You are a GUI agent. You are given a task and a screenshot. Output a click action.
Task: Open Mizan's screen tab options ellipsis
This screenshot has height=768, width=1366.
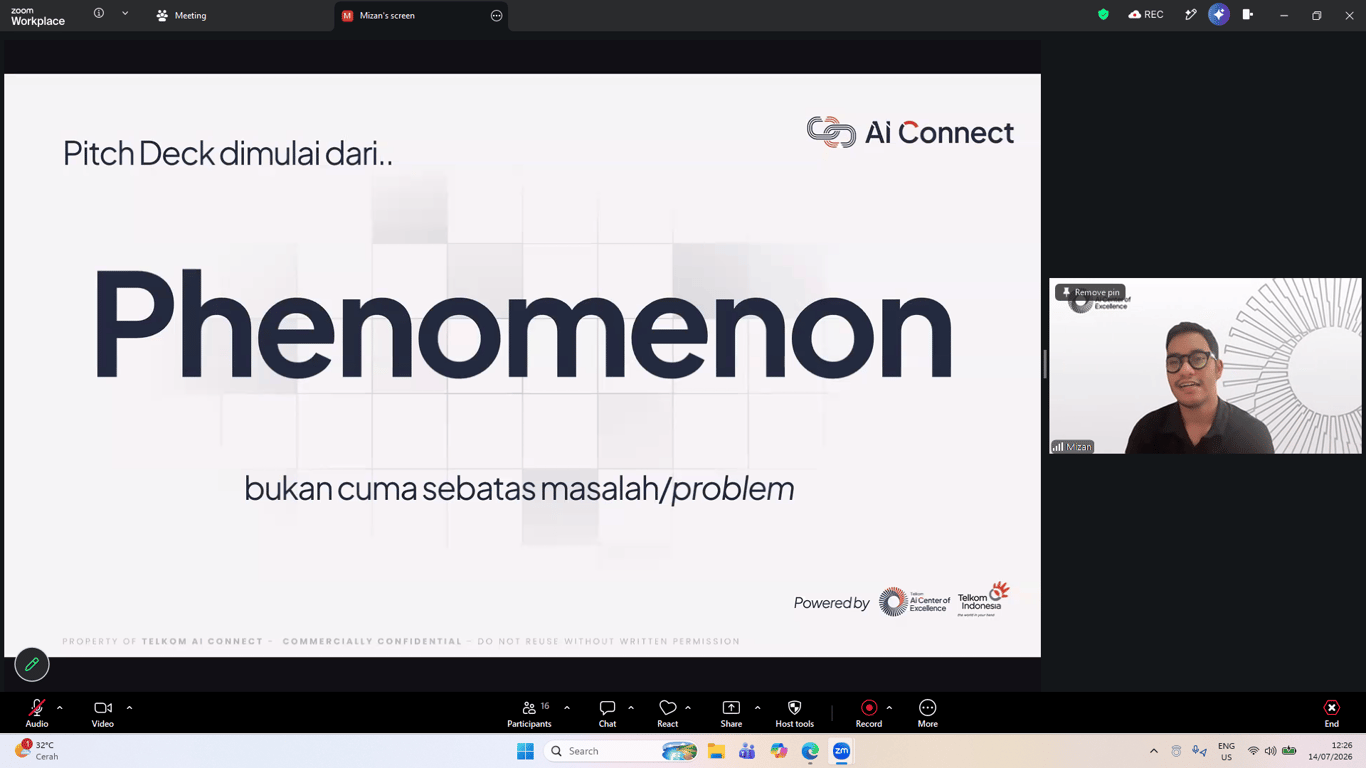[497, 15]
